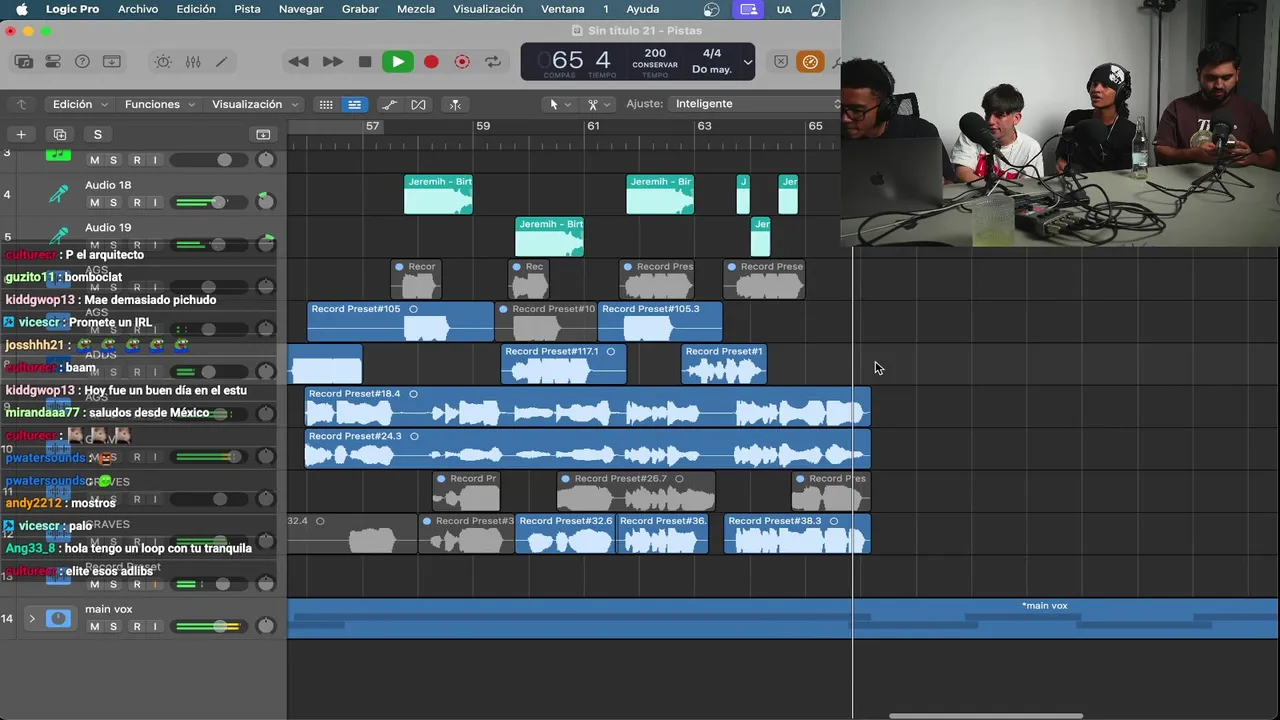
Task: Open the Navegar menu
Action: [301, 9]
